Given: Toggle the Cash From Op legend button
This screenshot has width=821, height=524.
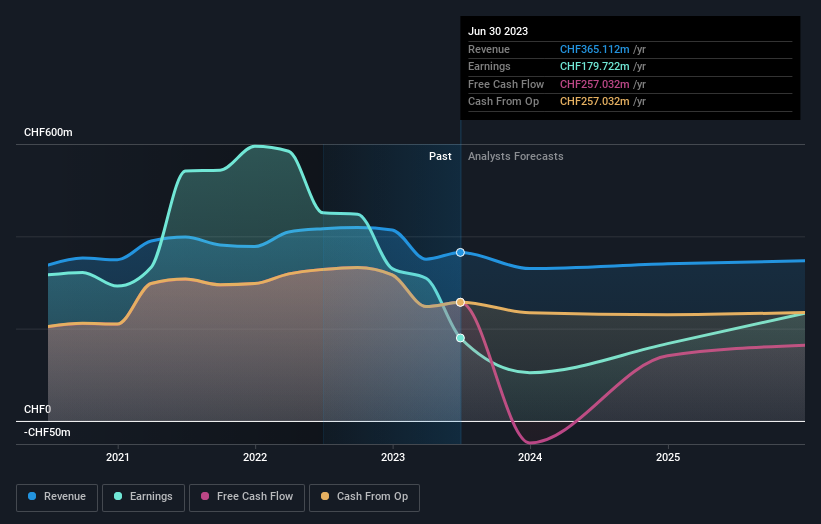Looking at the screenshot, I should pos(364,497).
